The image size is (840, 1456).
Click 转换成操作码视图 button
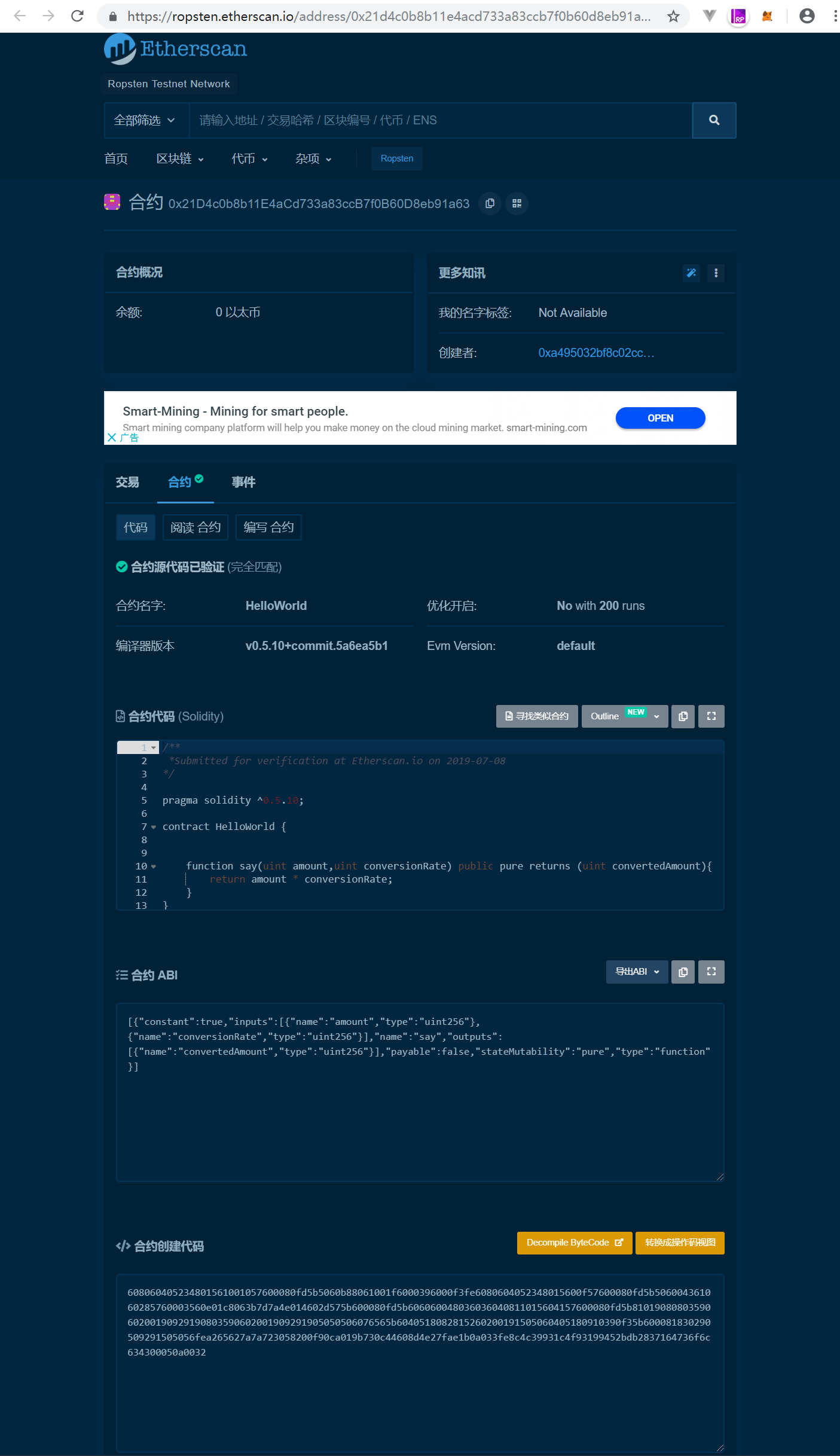pyautogui.click(x=680, y=1243)
